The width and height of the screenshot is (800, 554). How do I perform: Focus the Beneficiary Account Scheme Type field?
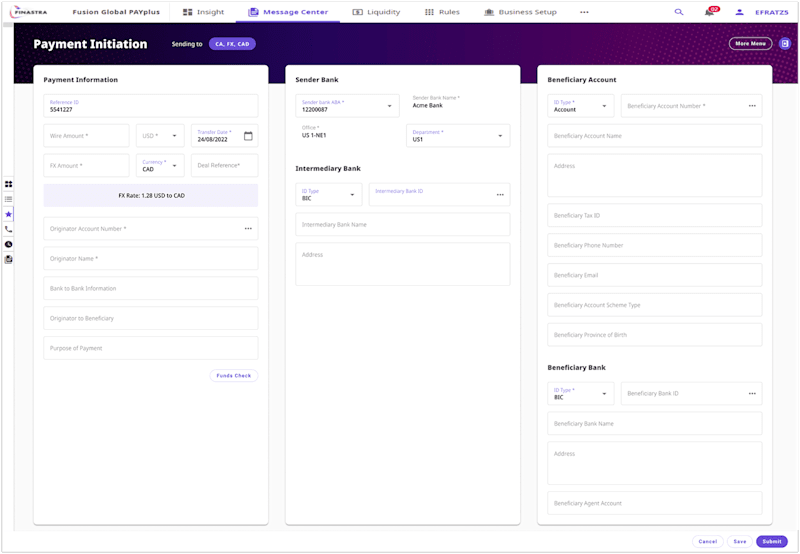pos(655,305)
